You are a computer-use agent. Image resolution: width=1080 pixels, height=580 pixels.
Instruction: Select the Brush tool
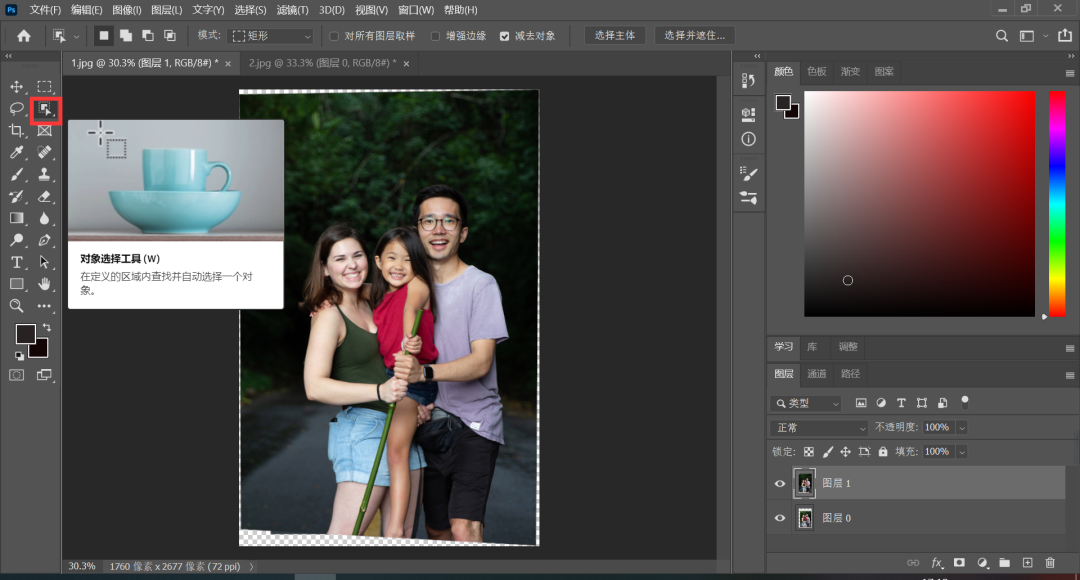tap(17, 174)
